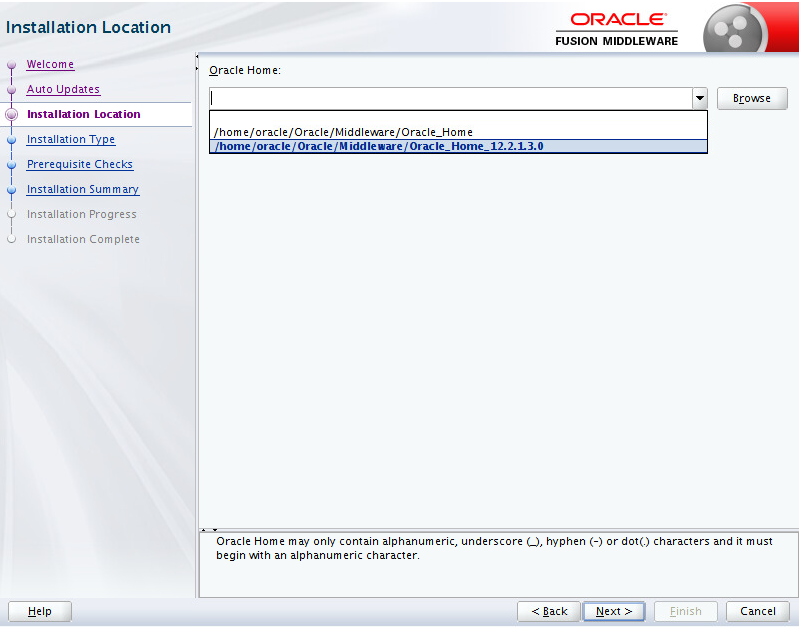Open the Welcome step link

pyautogui.click(x=50, y=64)
